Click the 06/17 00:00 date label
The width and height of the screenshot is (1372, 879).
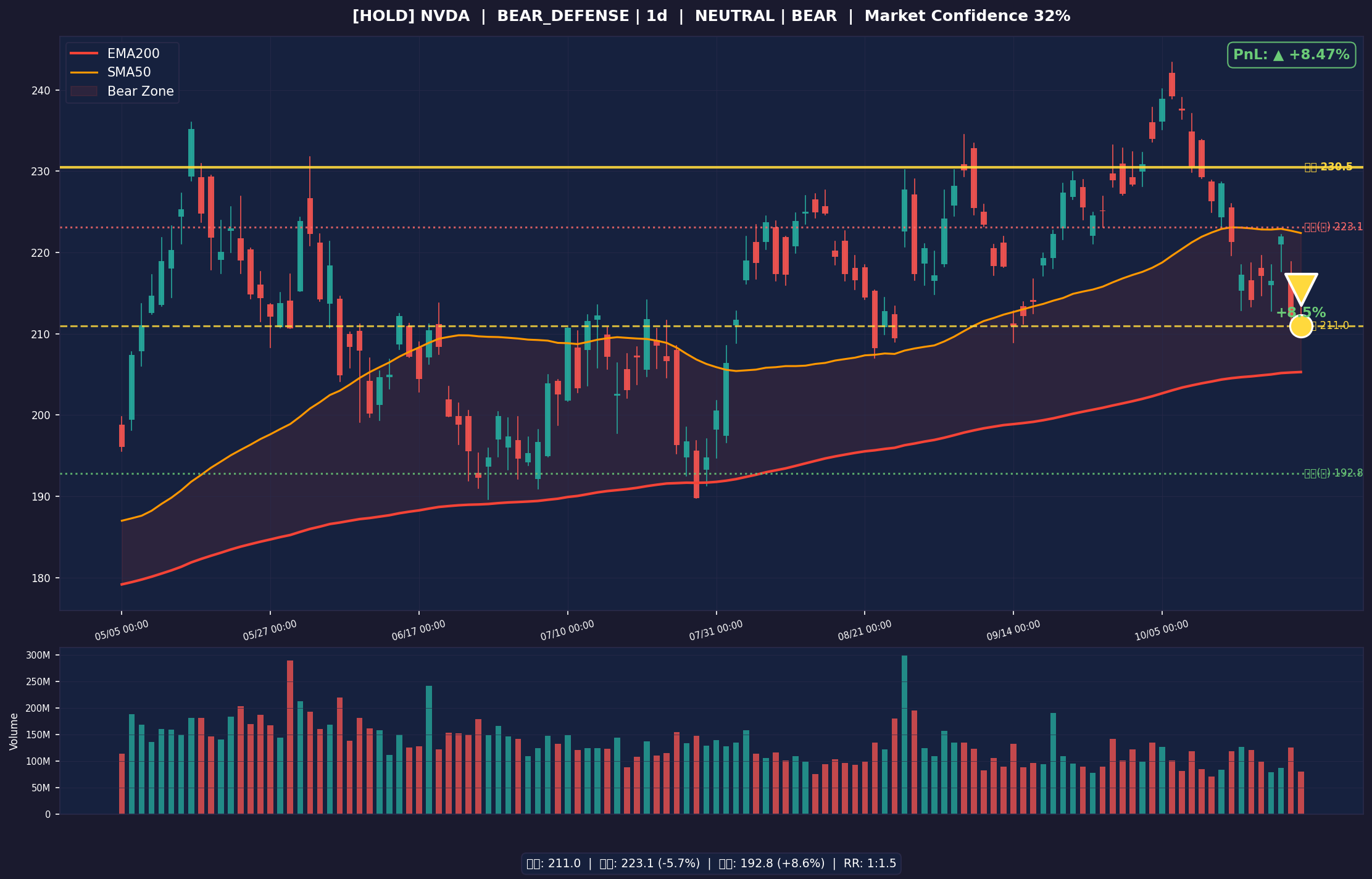[418, 631]
